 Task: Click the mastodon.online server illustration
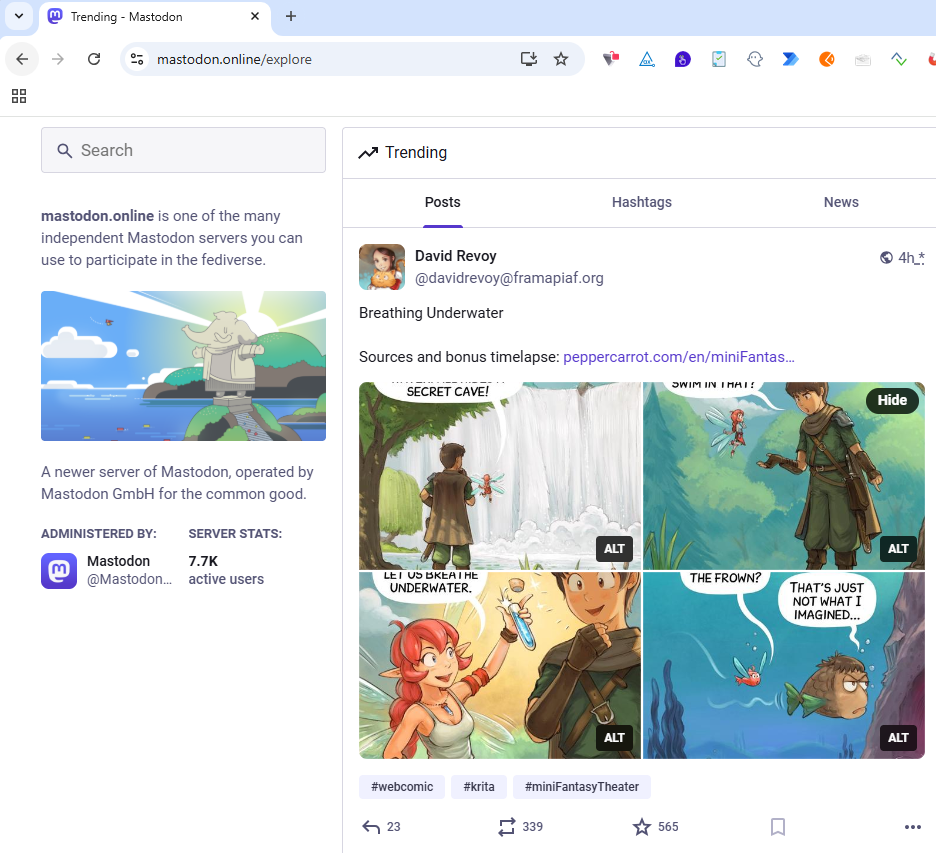tap(183, 366)
